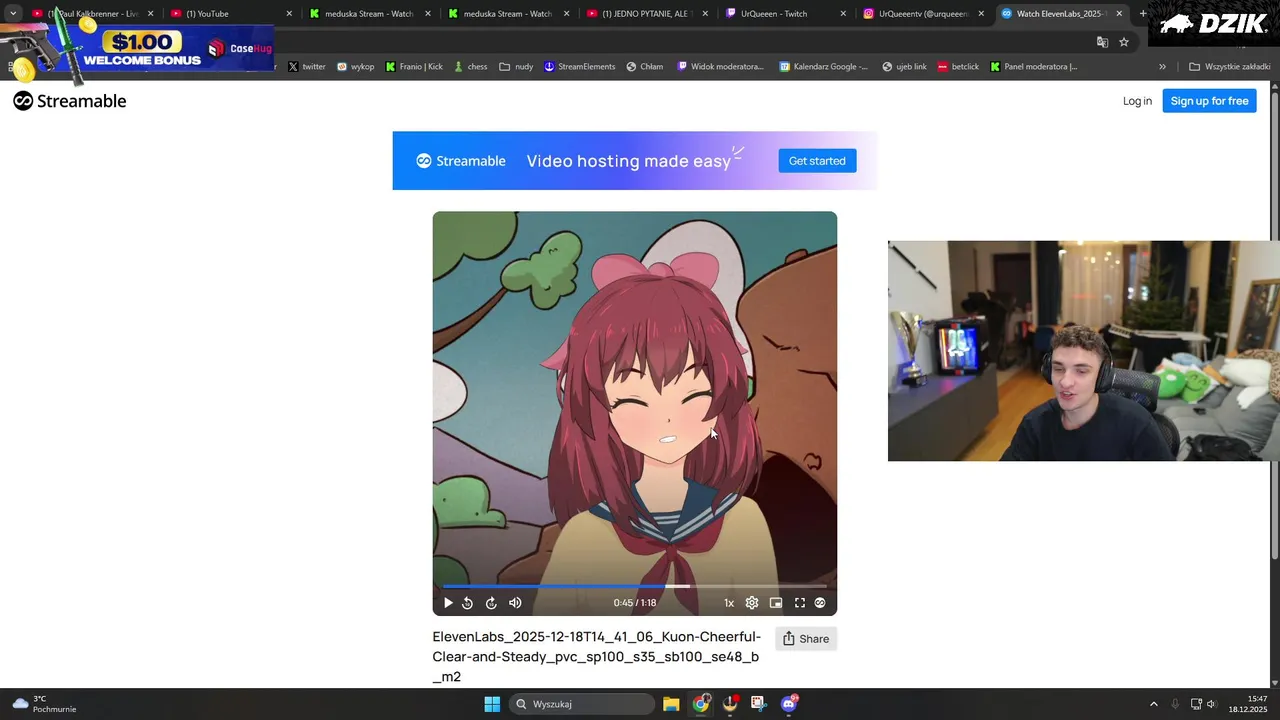Switch to first meduska Stream tab
This screenshot has width=1280, height=720.
pos(370,14)
